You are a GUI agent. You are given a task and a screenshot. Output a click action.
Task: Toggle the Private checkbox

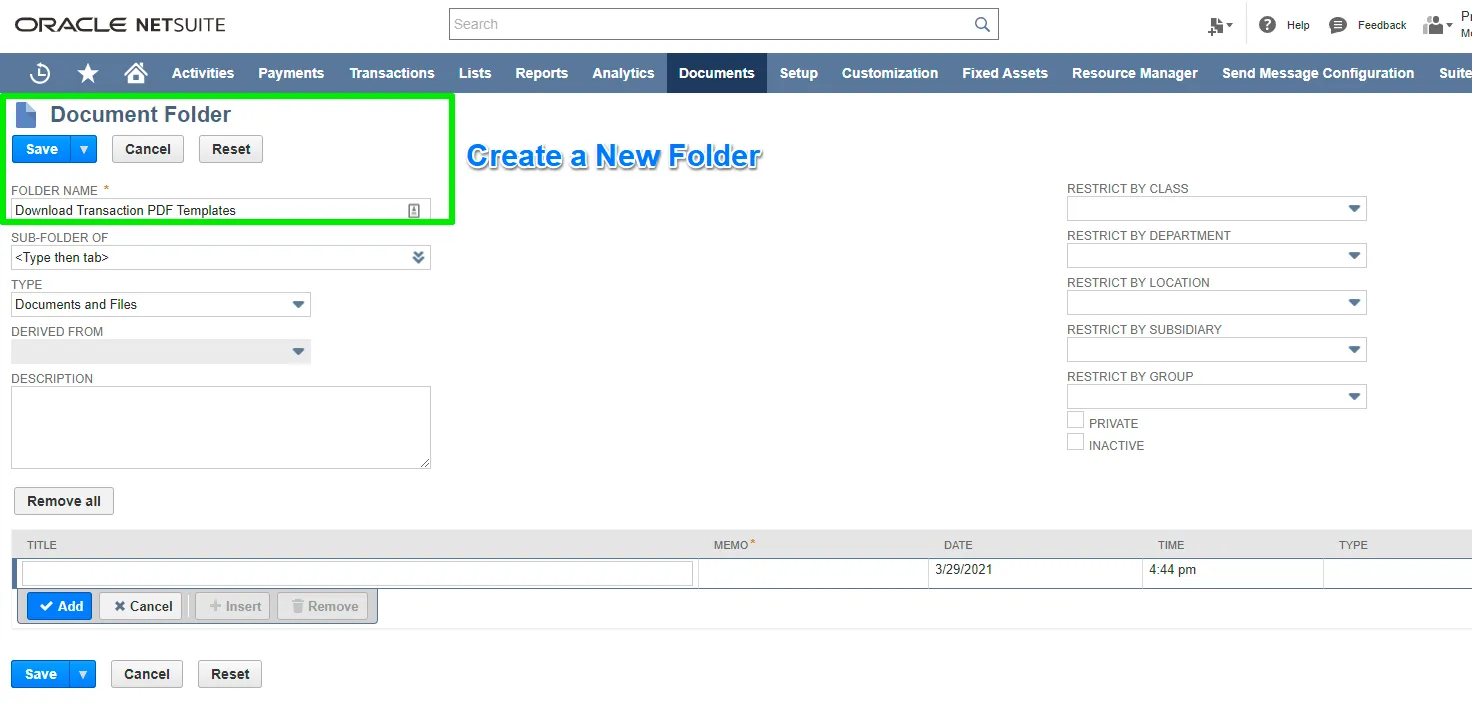1076,420
